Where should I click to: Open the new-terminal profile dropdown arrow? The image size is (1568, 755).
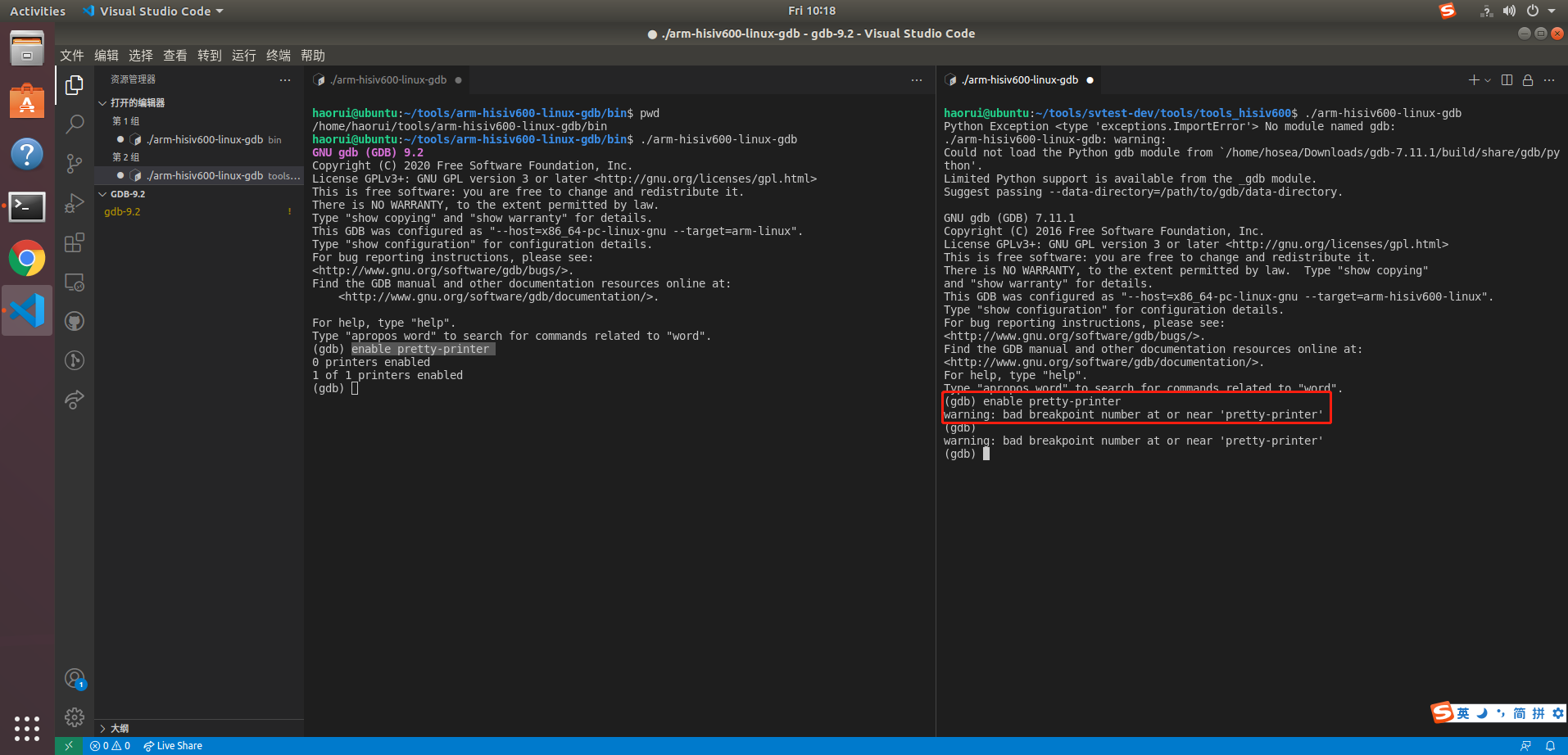1488,80
